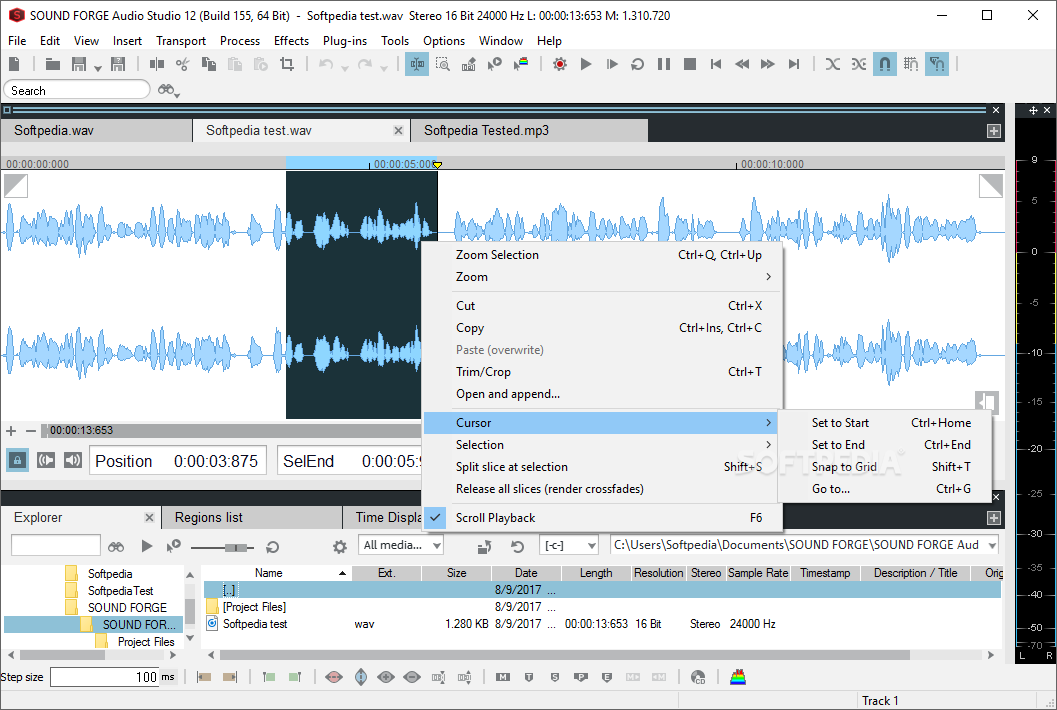Click the Explorer panel search field

coord(56,545)
